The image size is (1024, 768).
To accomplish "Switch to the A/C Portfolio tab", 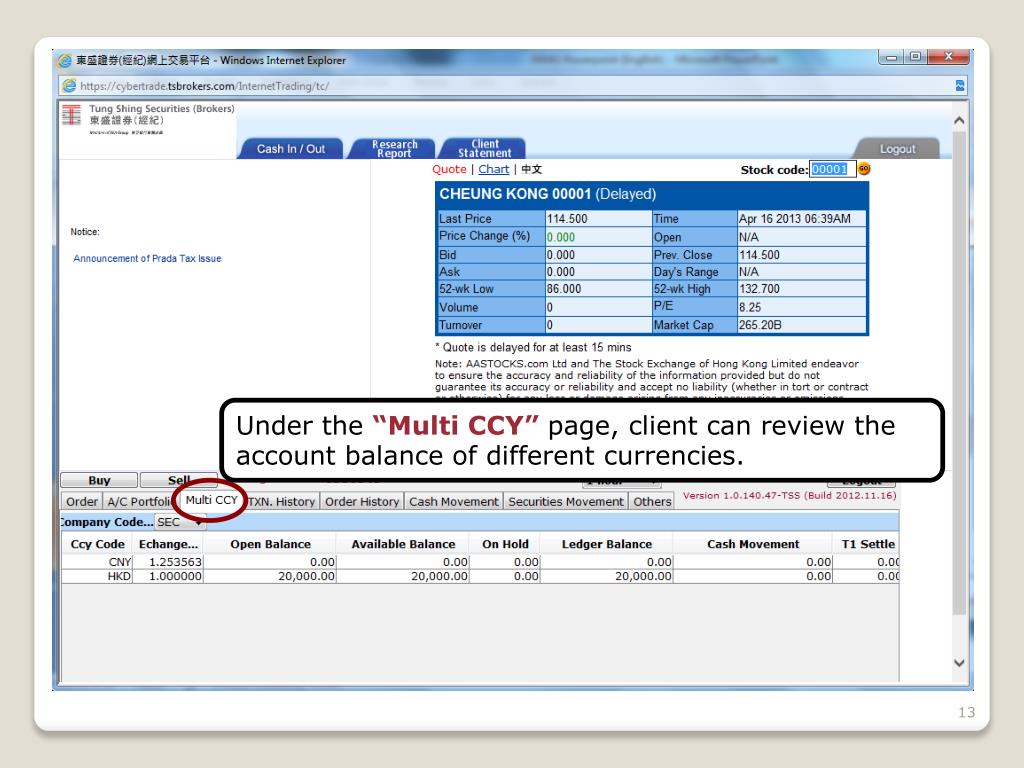I will [x=138, y=502].
